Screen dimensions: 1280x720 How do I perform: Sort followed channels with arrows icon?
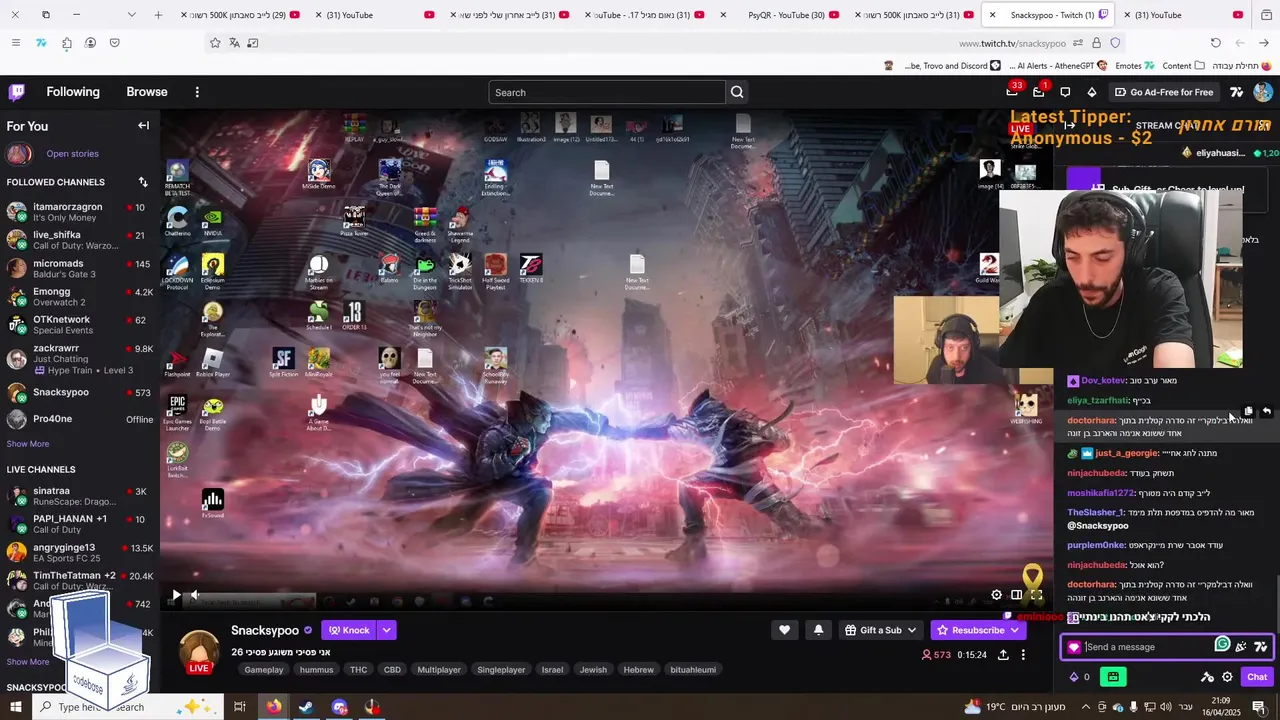143,182
